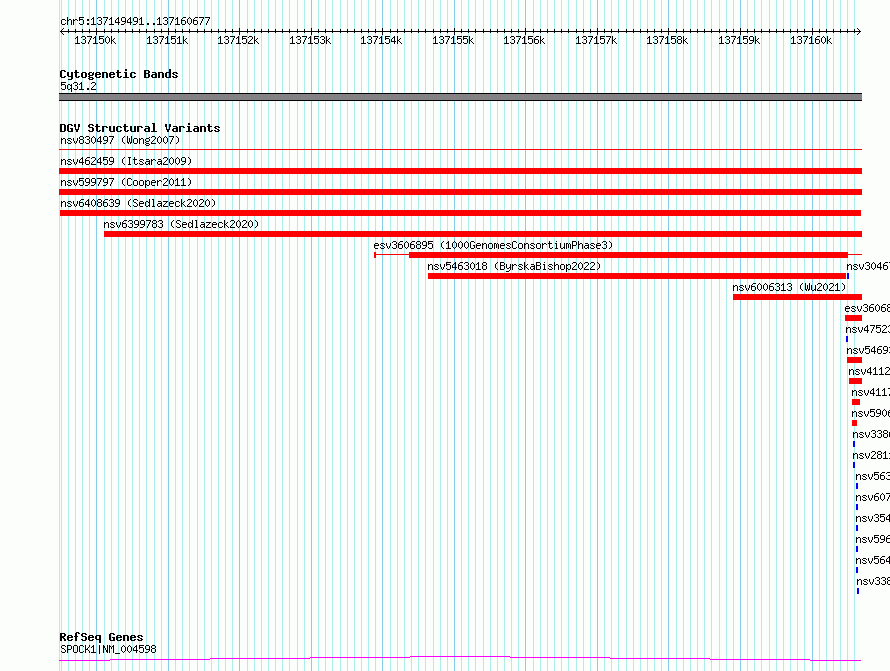Viewport: 890px width, 671px height.
Task: Click the truncated nsv5469 variant label
Action: pos(868,350)
